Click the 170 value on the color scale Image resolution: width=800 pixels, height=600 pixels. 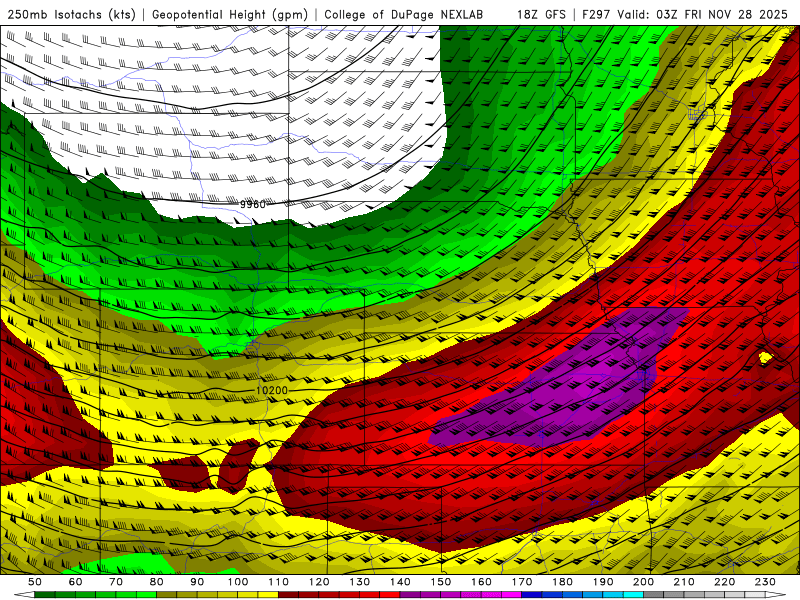point(522,582)
